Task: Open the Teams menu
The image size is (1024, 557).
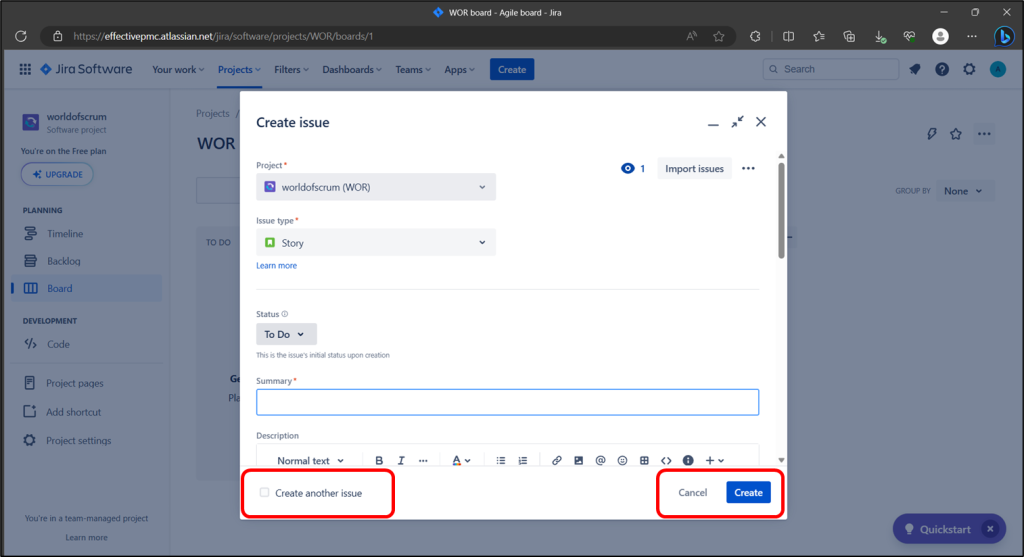Action: coord(413,69)
